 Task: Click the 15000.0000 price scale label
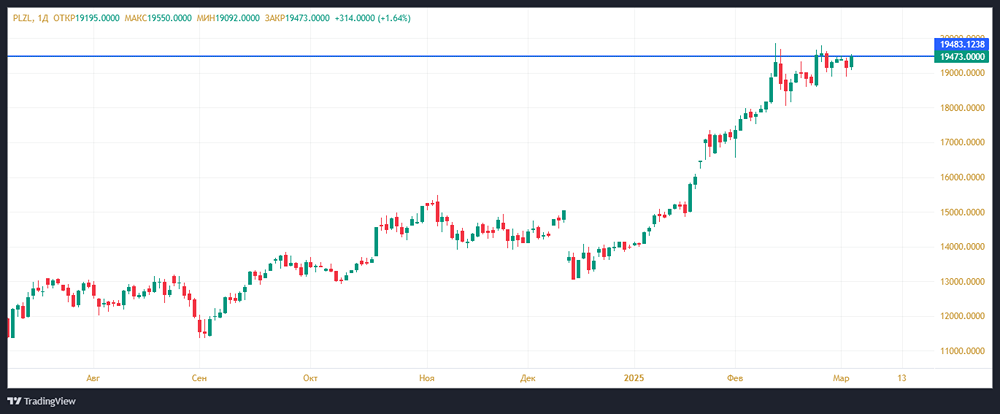(x=958, y=212)
